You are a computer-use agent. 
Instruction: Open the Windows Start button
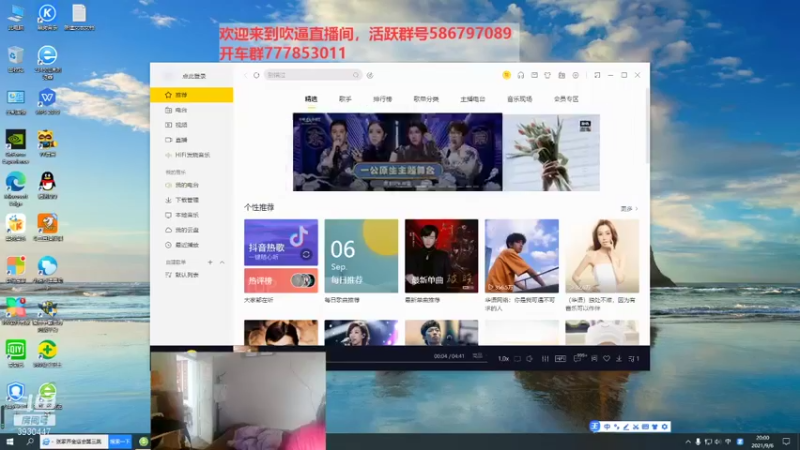click(10, 441)
